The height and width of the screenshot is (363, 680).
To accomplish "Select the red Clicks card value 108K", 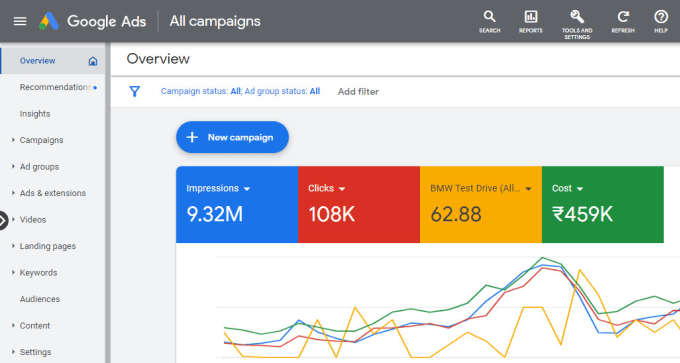I will coord(332,214).
